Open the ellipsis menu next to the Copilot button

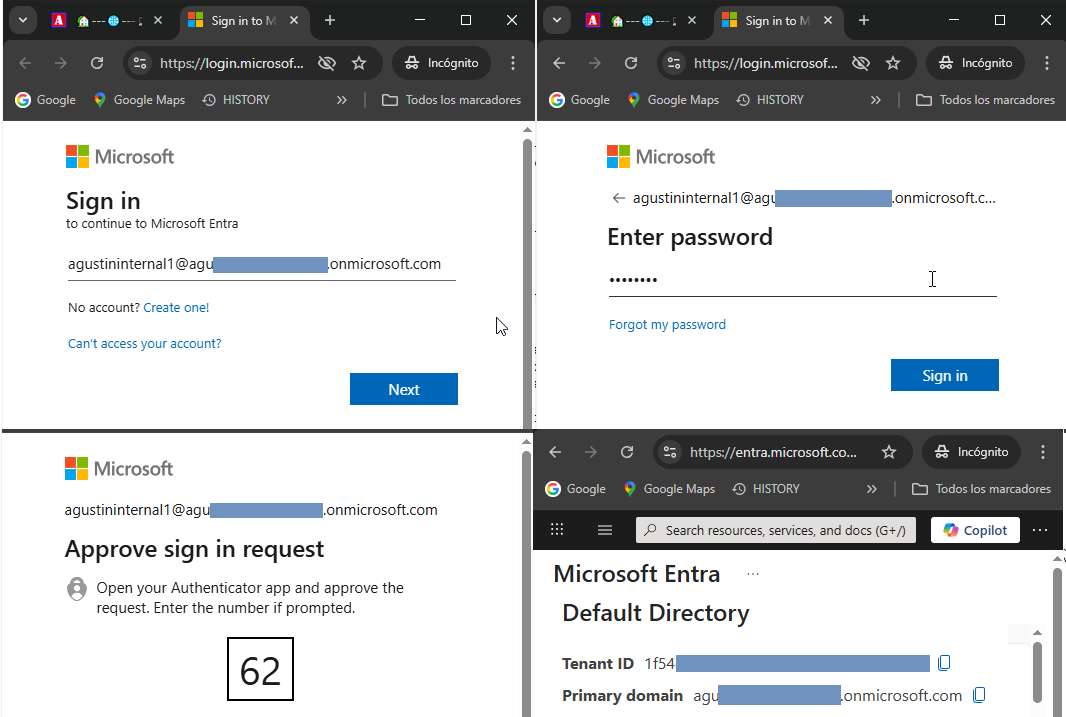1040,530
